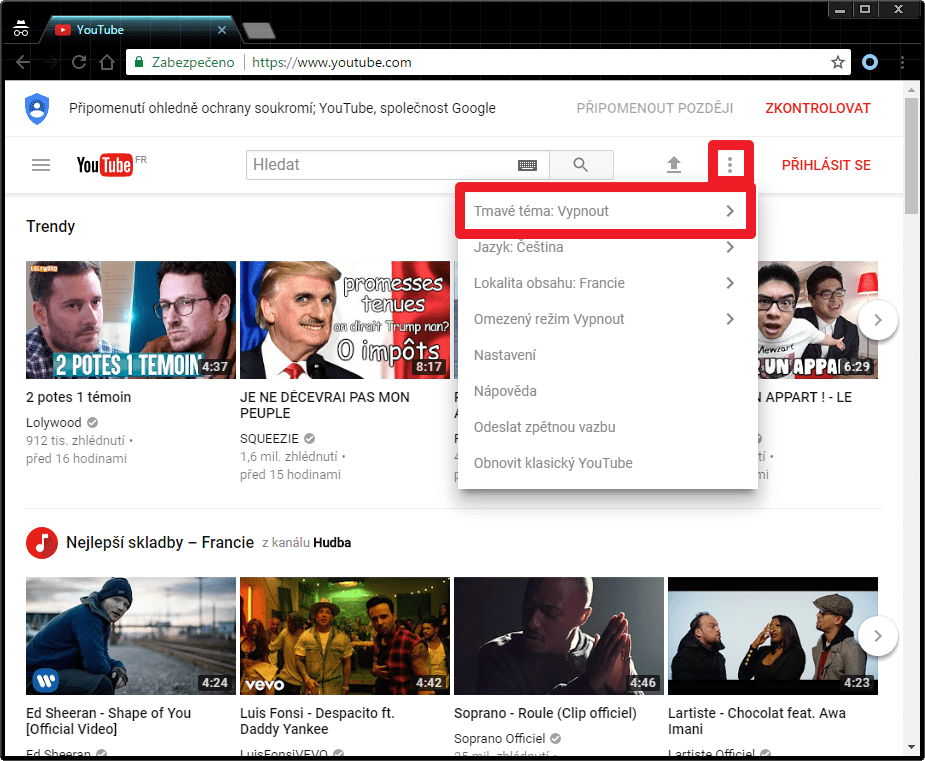Image resolution: width=925 pixels, height=761 pixels.
Task: Click the three-dot settings menu icon
Action: tap(730, 165)
